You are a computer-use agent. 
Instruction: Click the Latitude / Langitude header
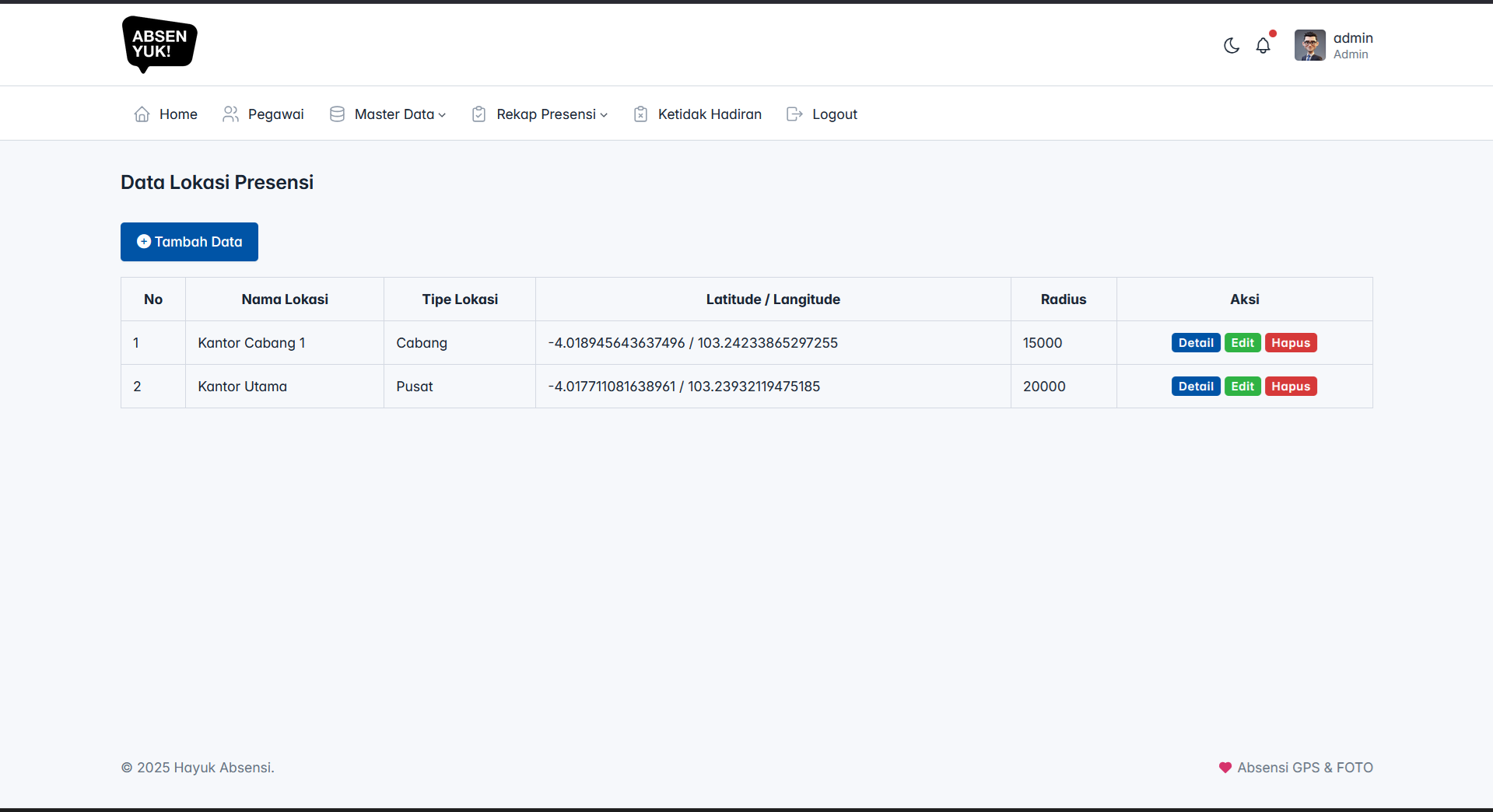(773, 299)
